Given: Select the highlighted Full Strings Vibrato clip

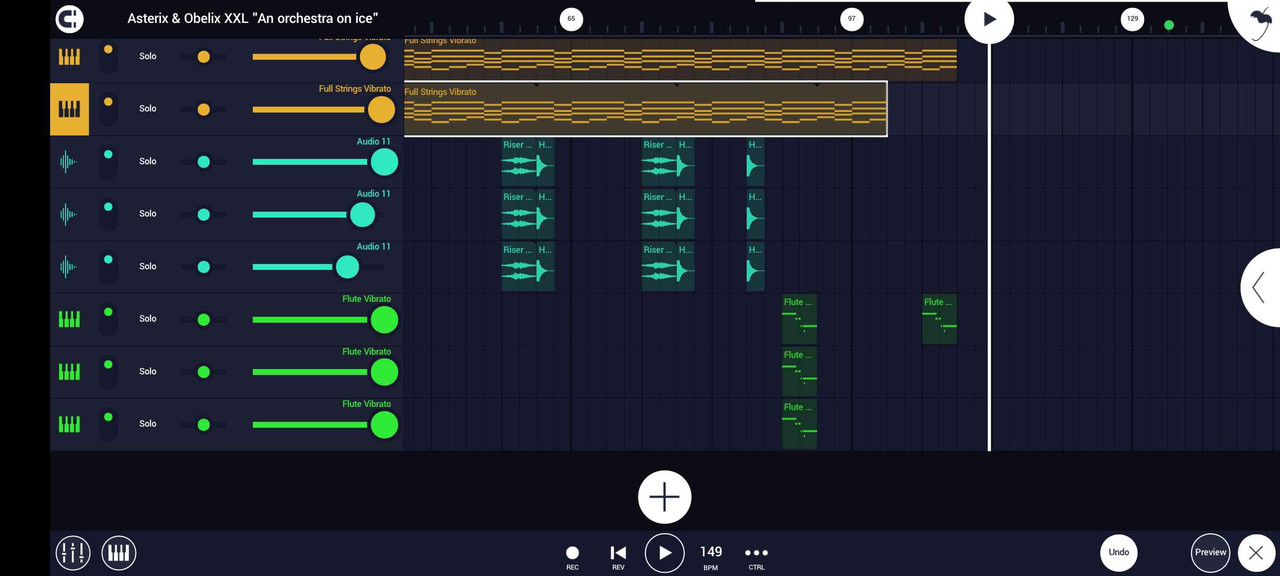Looking at the screenshot, I should tap(645, 109).
